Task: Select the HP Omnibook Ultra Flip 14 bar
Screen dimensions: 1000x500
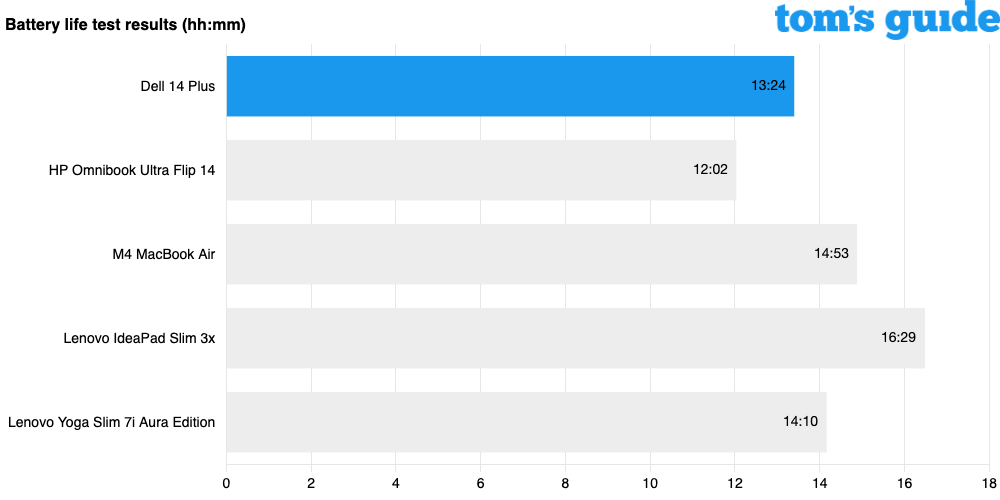Action: [x=481, y=170]
